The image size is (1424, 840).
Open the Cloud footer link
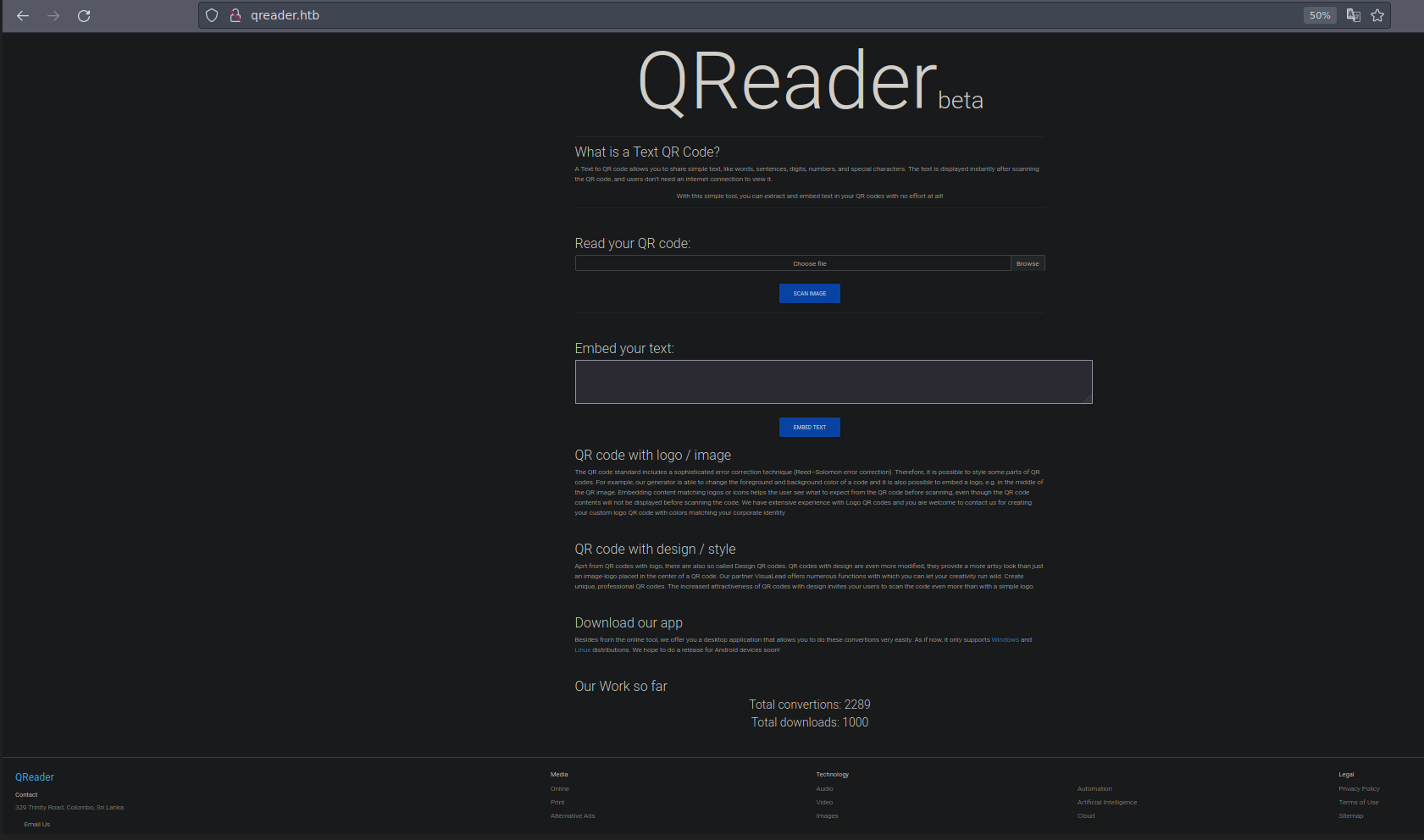pos(1086,815)
